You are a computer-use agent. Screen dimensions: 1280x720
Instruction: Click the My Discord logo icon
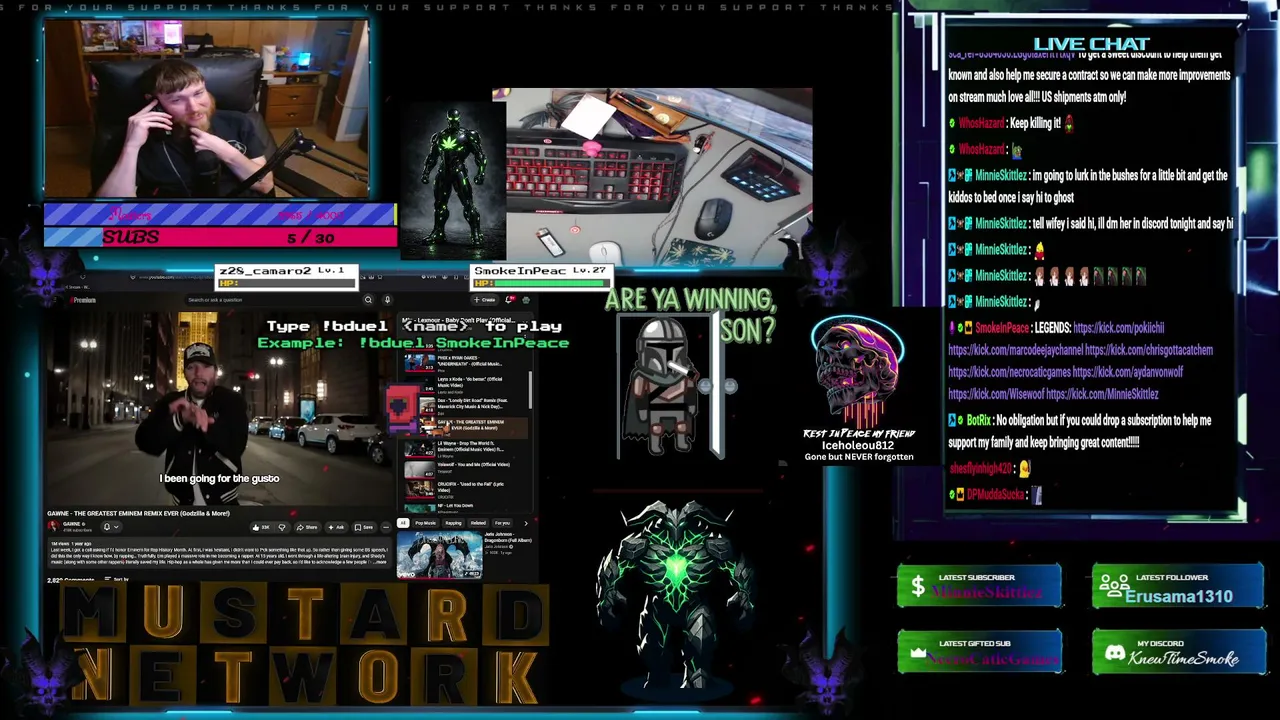click(x=1114, y=653)
